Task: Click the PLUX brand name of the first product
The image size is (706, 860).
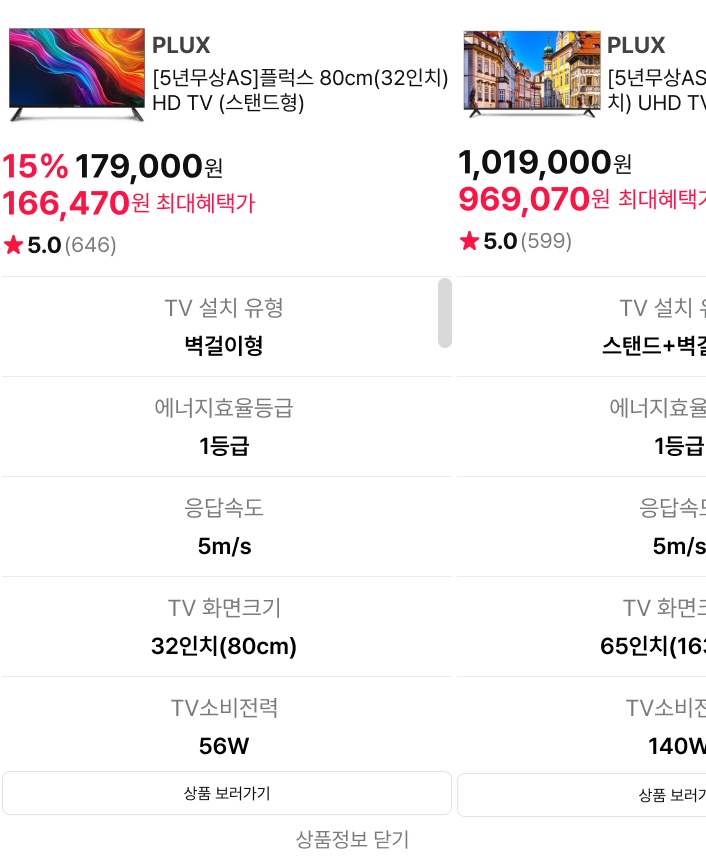Action: (181, 45)
